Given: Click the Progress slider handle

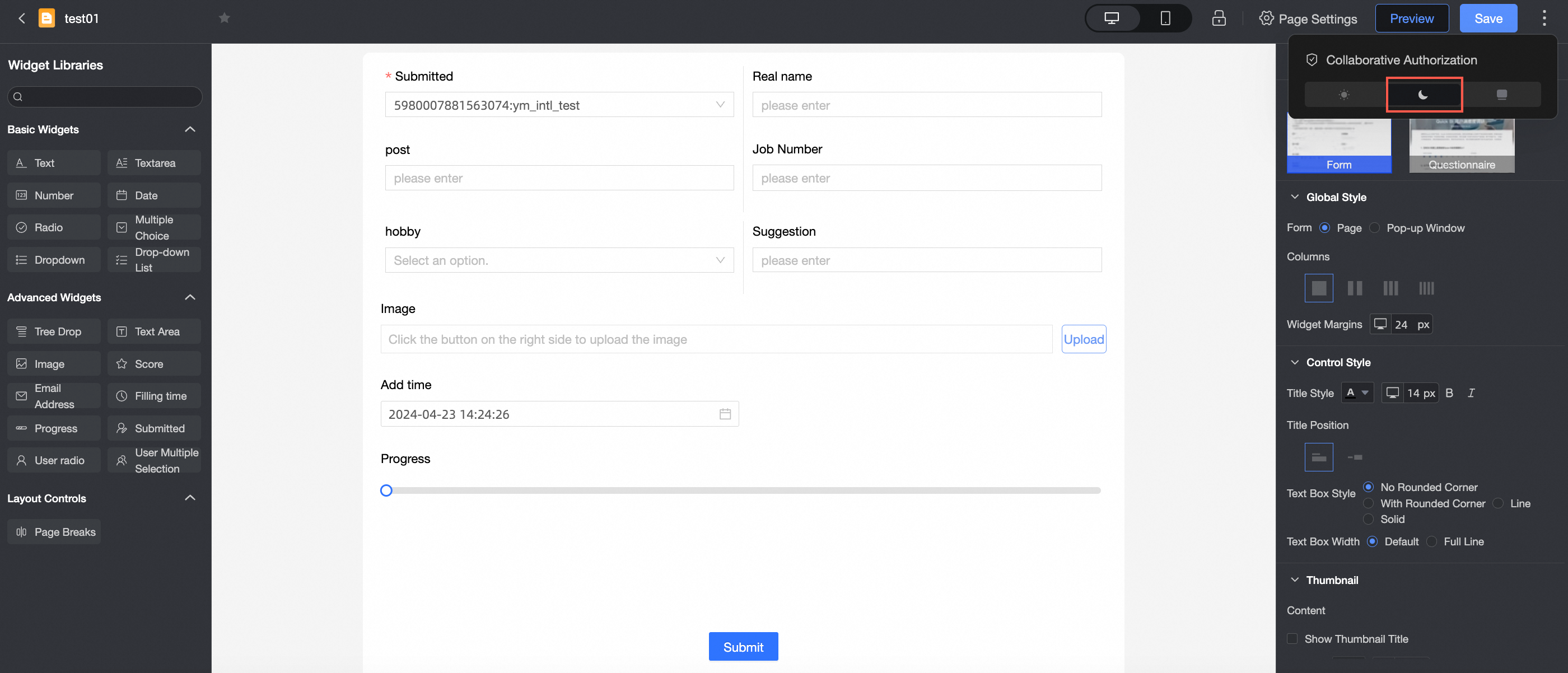Looking at the screenshot, I should pos(386,490).
